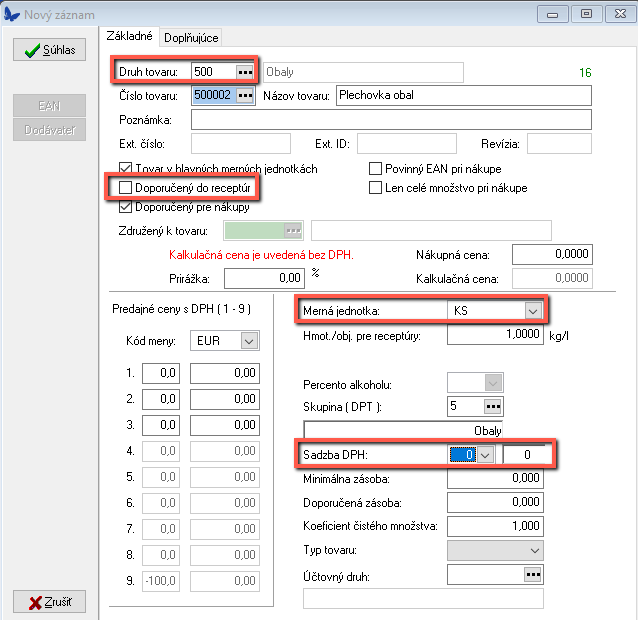Screen dimensions: 638x620
Task: Click the green checkmark Súhlas button
Action: click(49, 50)
